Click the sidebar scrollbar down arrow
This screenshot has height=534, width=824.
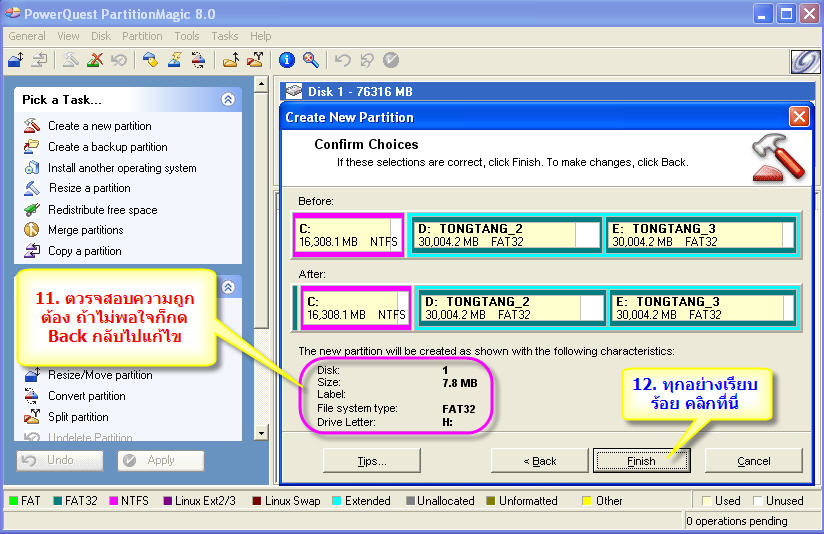point(261,433)
